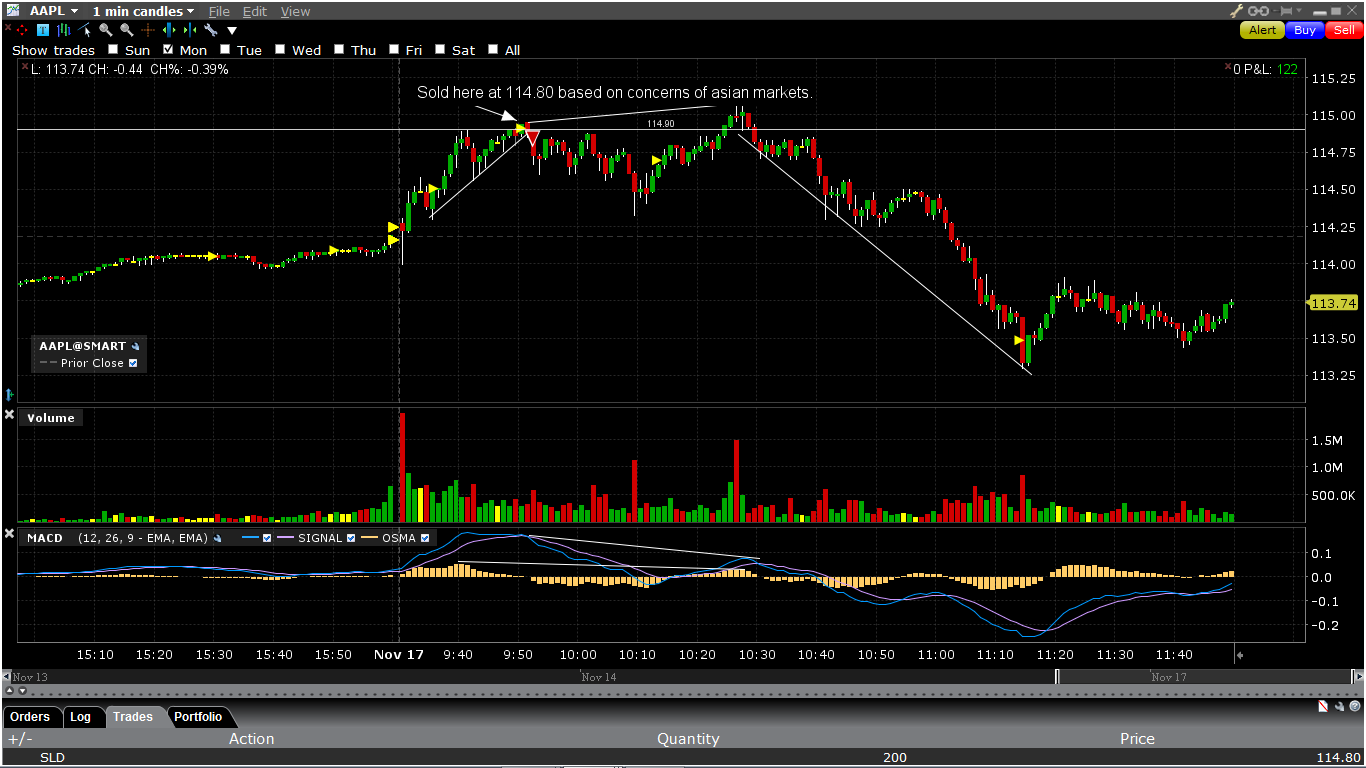The width and height of the screenshot is (1366, 768).
Task: Toggle the MACD line visibility checkbox
Action: pyautogui.click(x=267, y=538)
